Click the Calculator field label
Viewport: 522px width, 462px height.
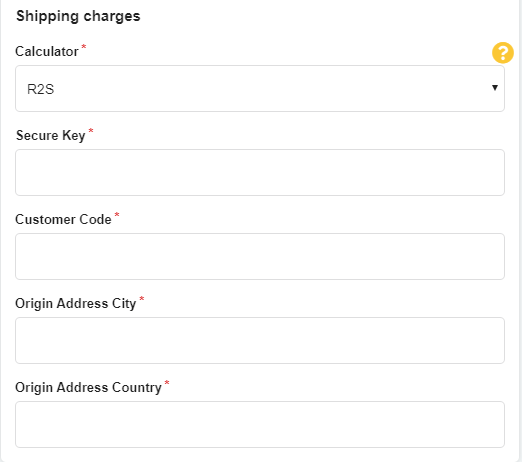[47, 52]
